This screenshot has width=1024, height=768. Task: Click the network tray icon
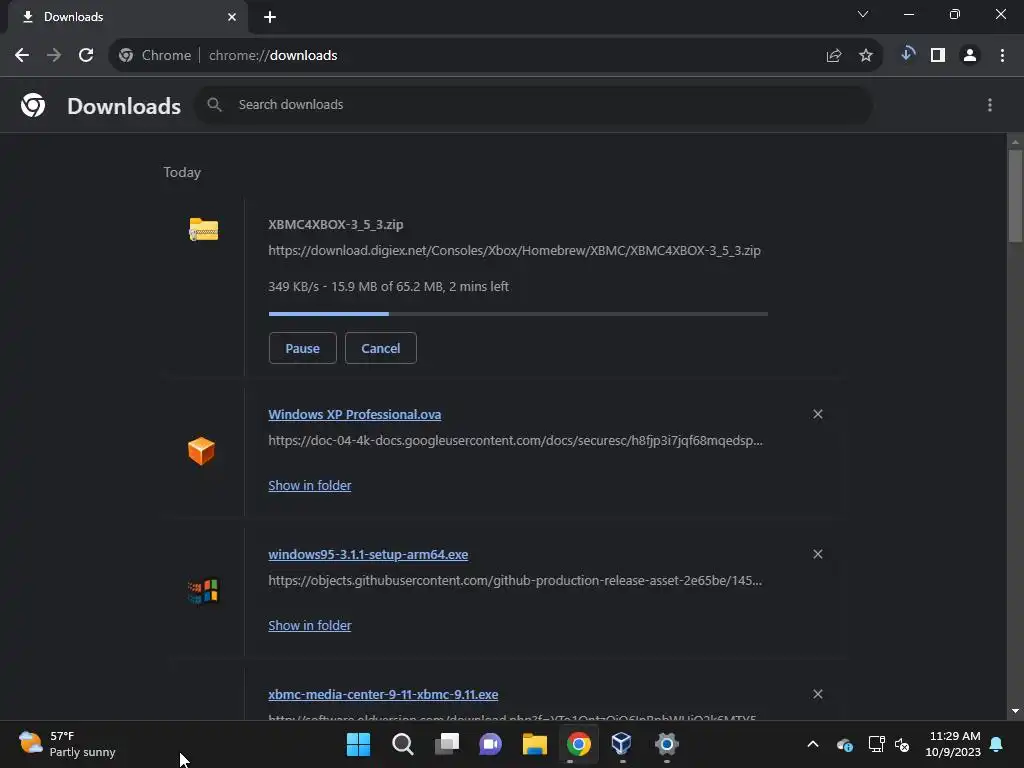tap(876, 744)
